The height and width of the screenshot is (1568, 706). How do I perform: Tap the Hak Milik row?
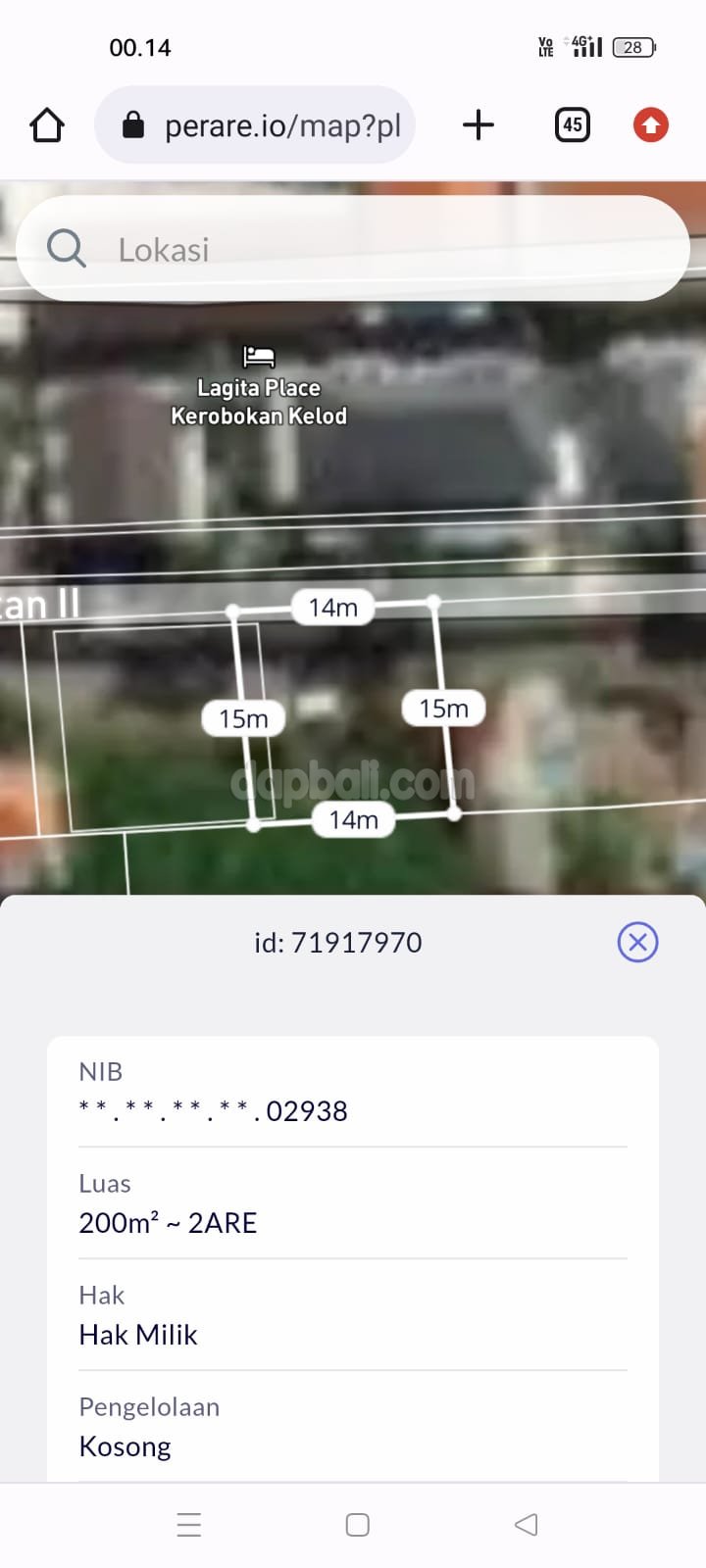(353, 1315)
